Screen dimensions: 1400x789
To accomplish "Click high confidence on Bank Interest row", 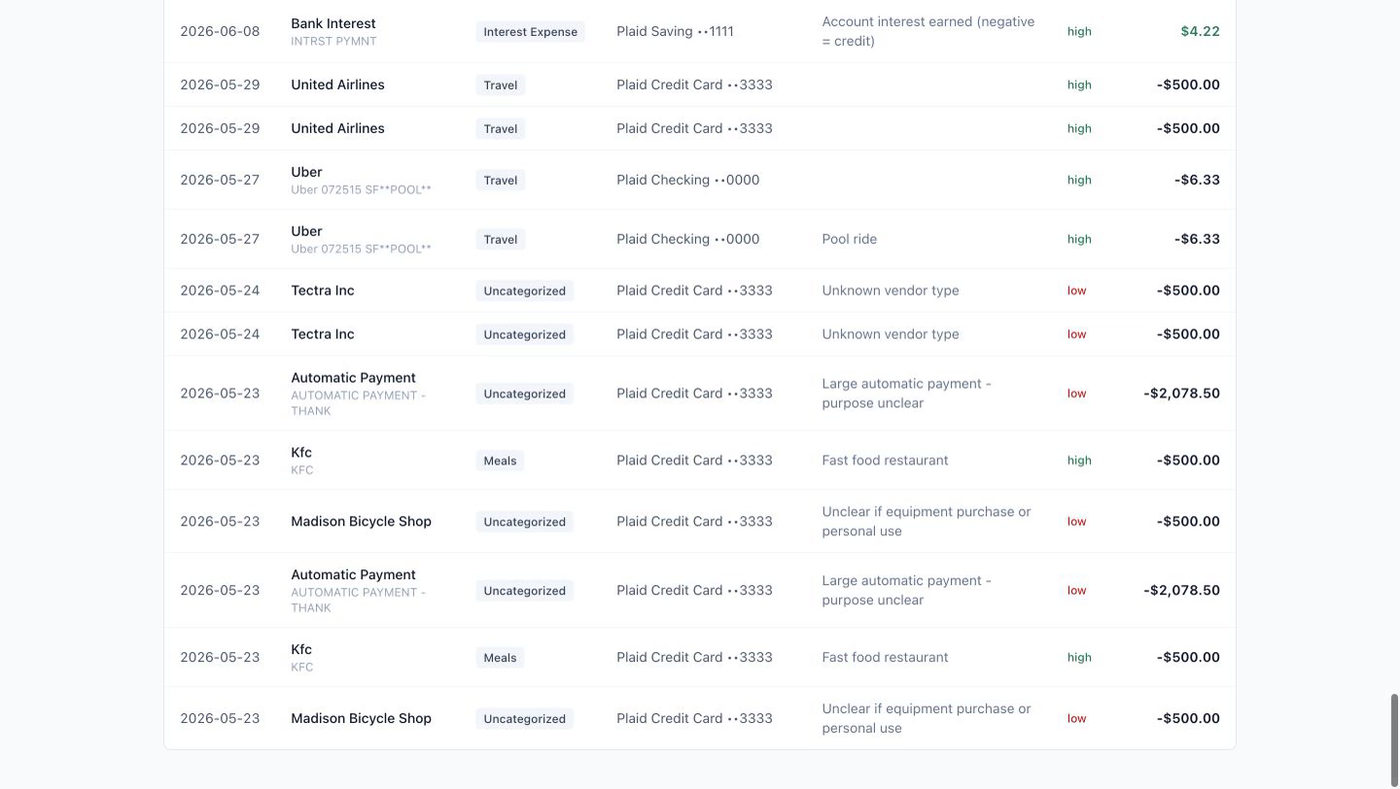I will (x=1079, y=31).
